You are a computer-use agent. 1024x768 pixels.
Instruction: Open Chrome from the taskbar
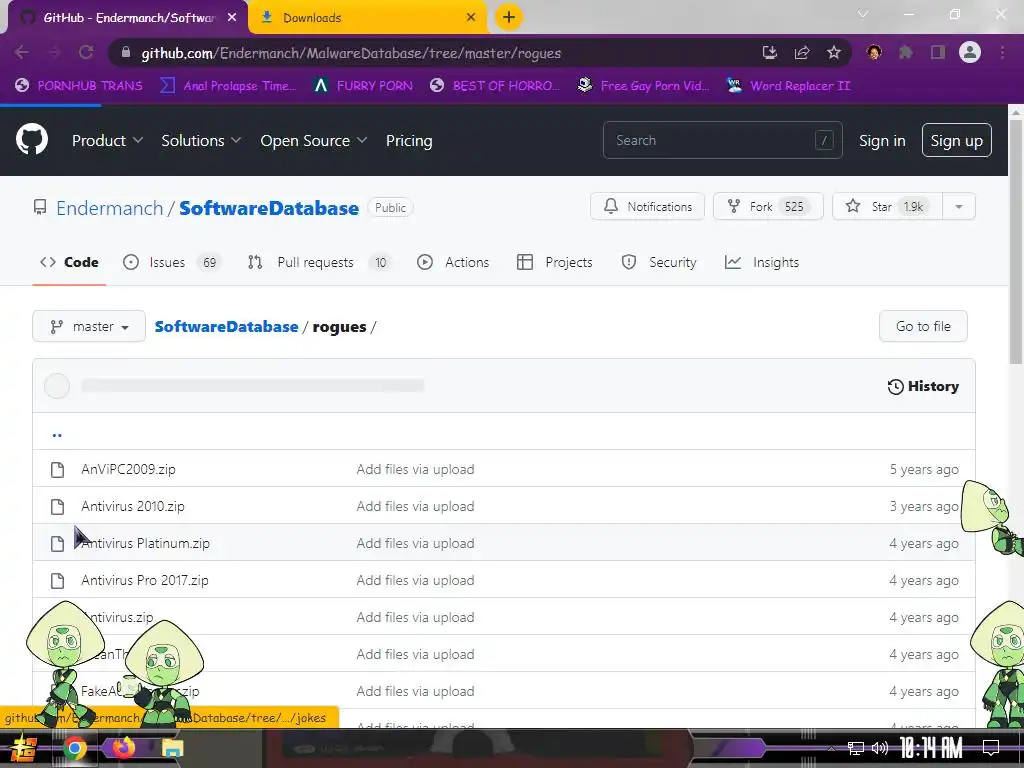coord(74,748)
